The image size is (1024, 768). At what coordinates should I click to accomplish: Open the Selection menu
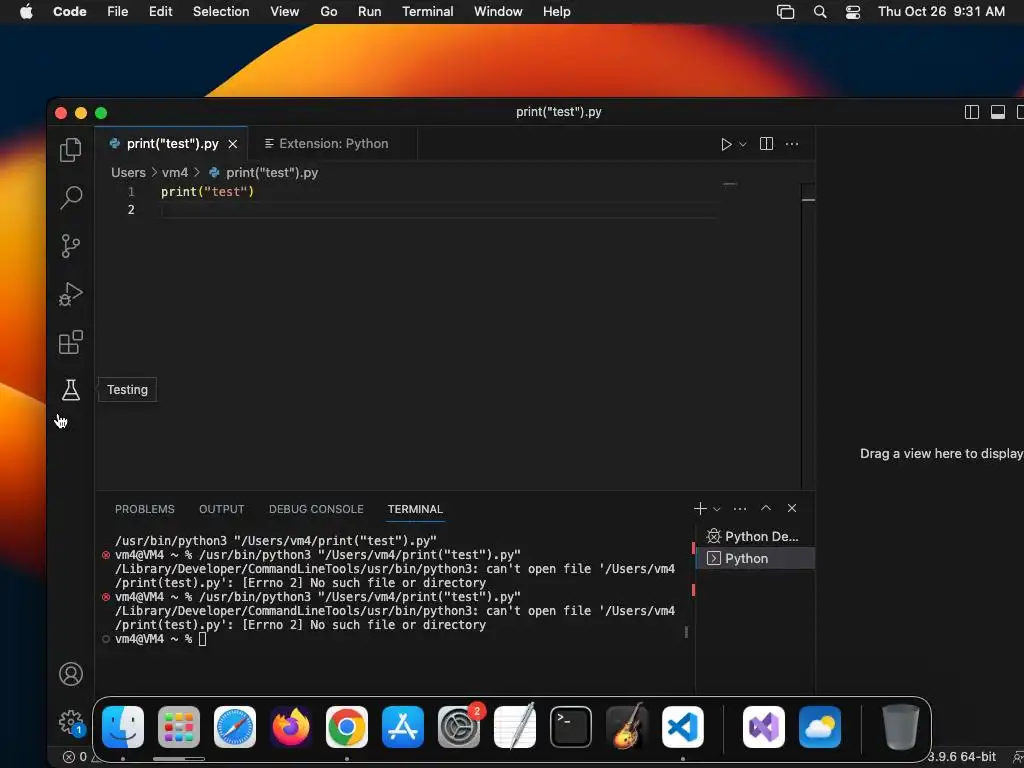point(221,12)
